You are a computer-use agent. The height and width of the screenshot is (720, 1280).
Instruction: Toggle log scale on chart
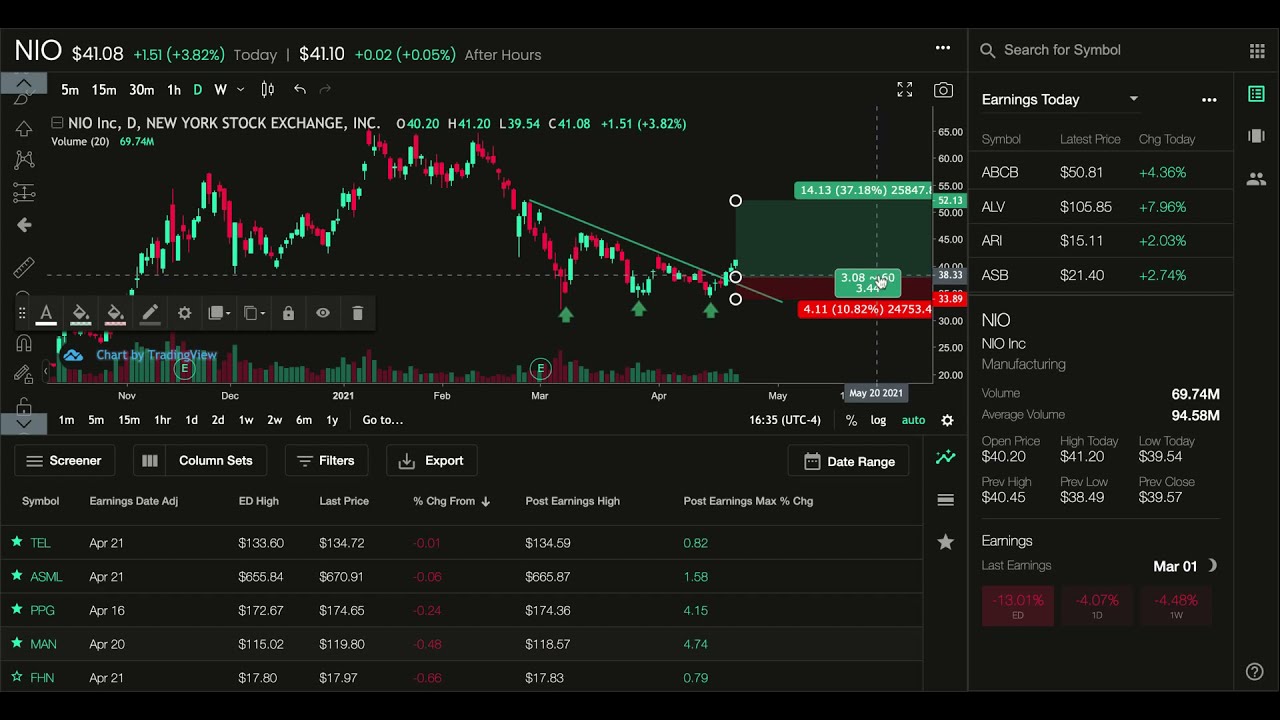(x=878, y=420)
